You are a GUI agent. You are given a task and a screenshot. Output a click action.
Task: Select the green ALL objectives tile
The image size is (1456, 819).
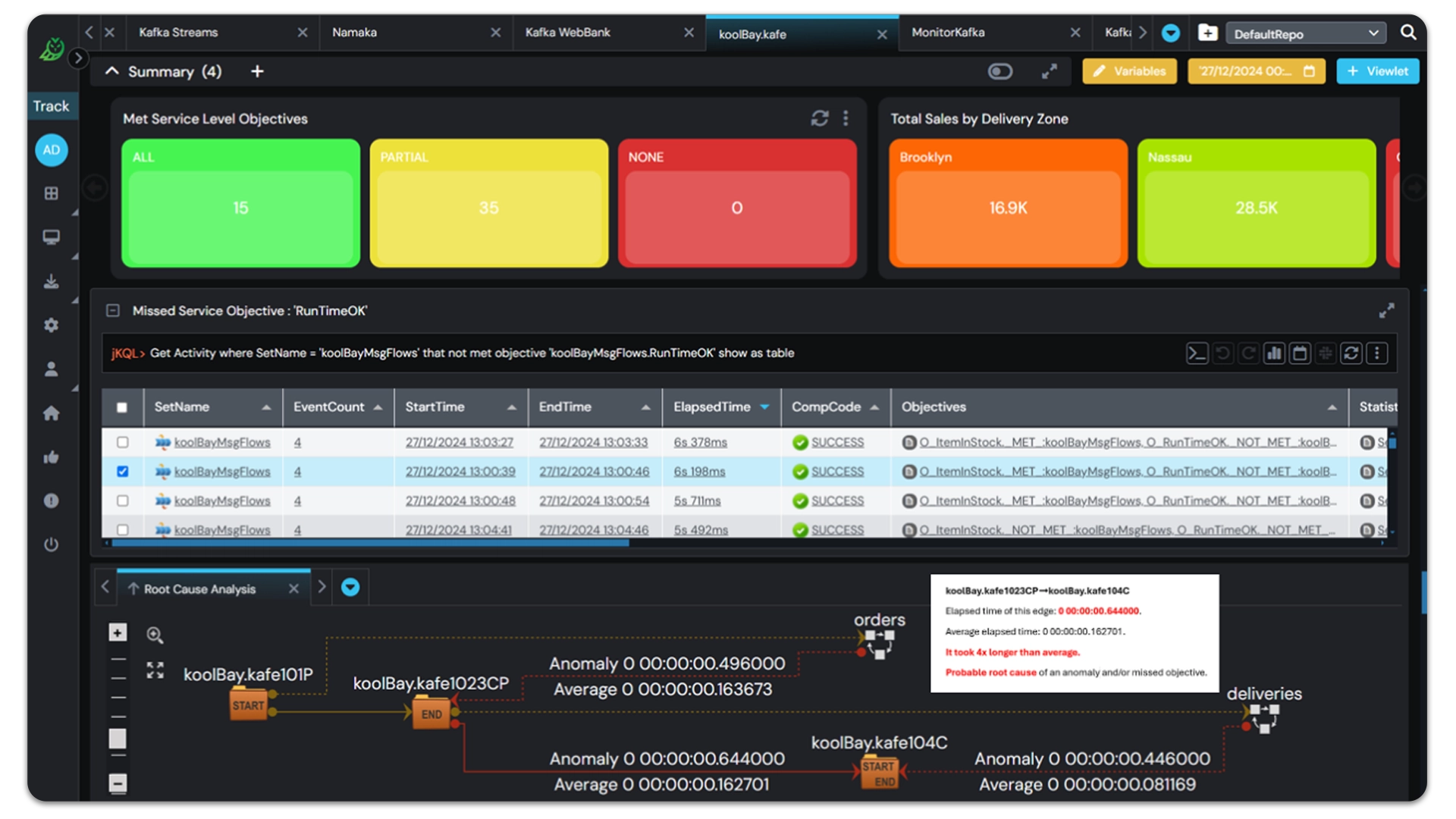tap(240, 202)
